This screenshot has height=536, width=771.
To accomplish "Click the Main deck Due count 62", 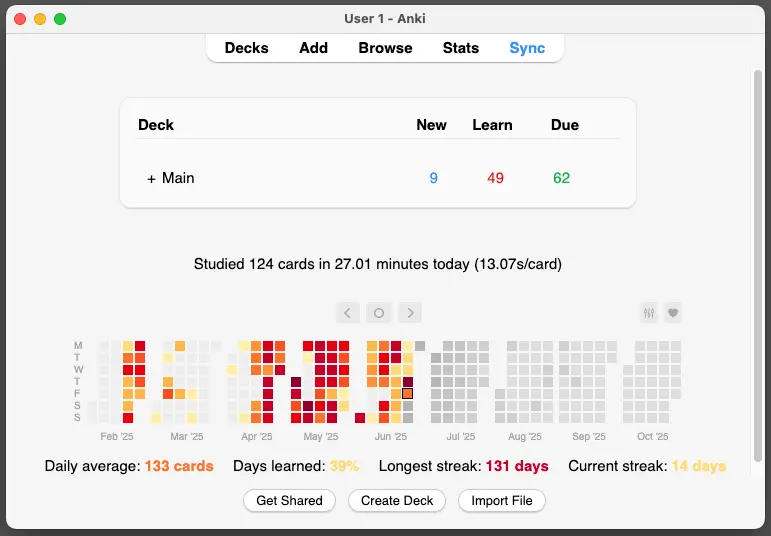I will tap(562, 178).
